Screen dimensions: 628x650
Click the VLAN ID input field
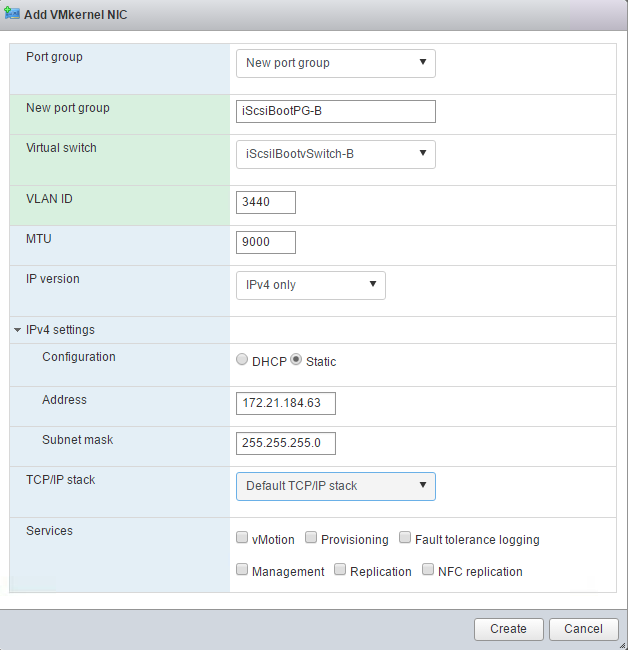coord(266,202)
